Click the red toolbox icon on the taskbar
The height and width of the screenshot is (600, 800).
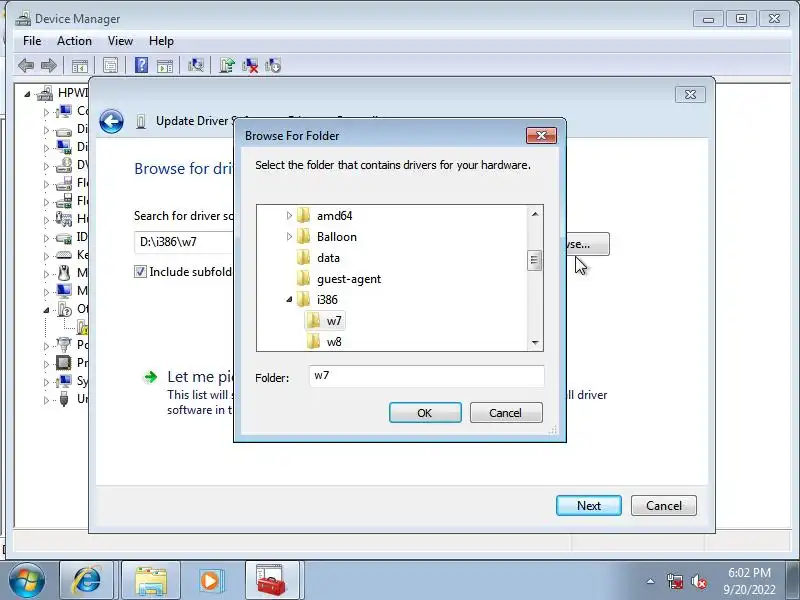(271, 580)
